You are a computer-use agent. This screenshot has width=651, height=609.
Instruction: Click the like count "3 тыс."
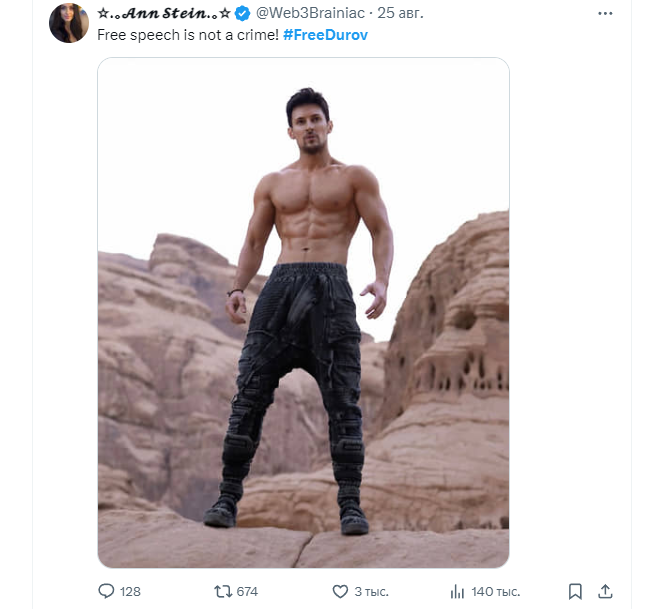(x=373, y=591)
